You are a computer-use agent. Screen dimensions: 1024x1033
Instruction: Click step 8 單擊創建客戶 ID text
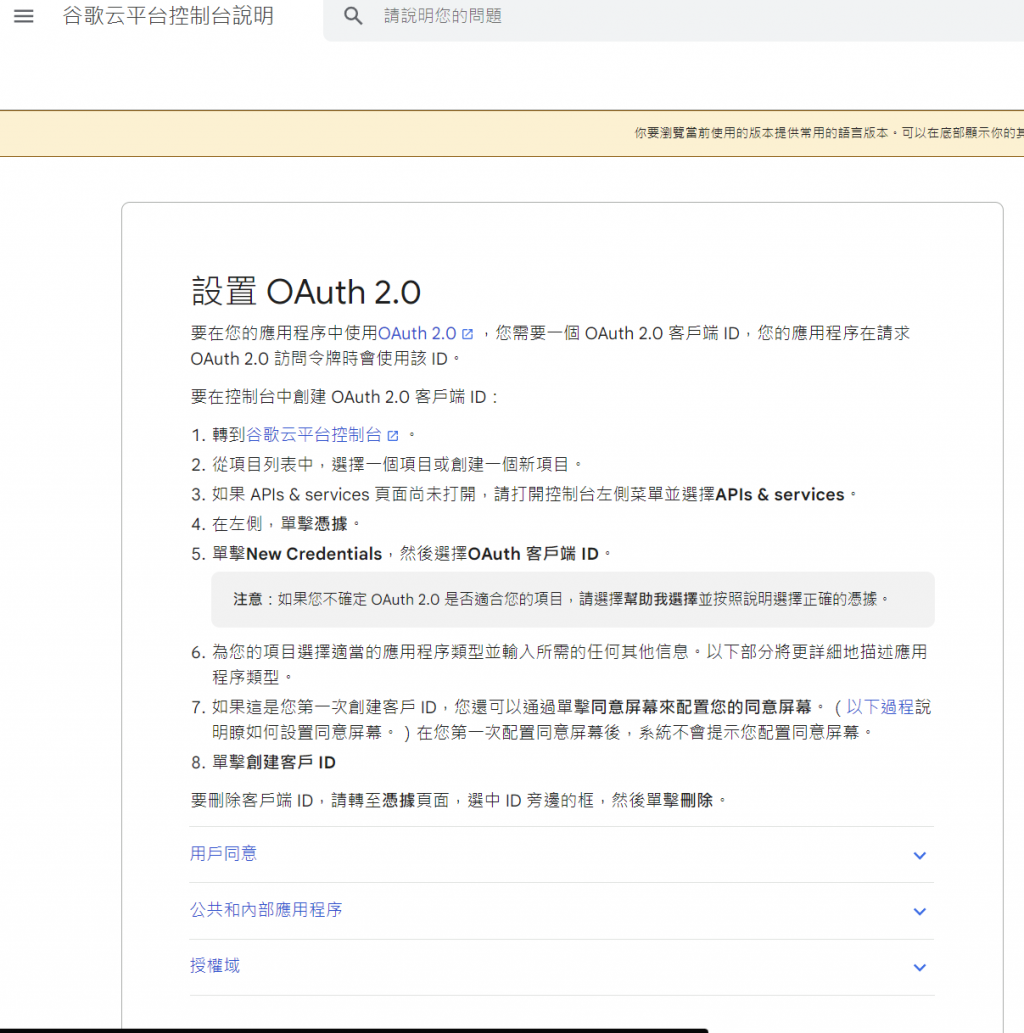(273, 763)
